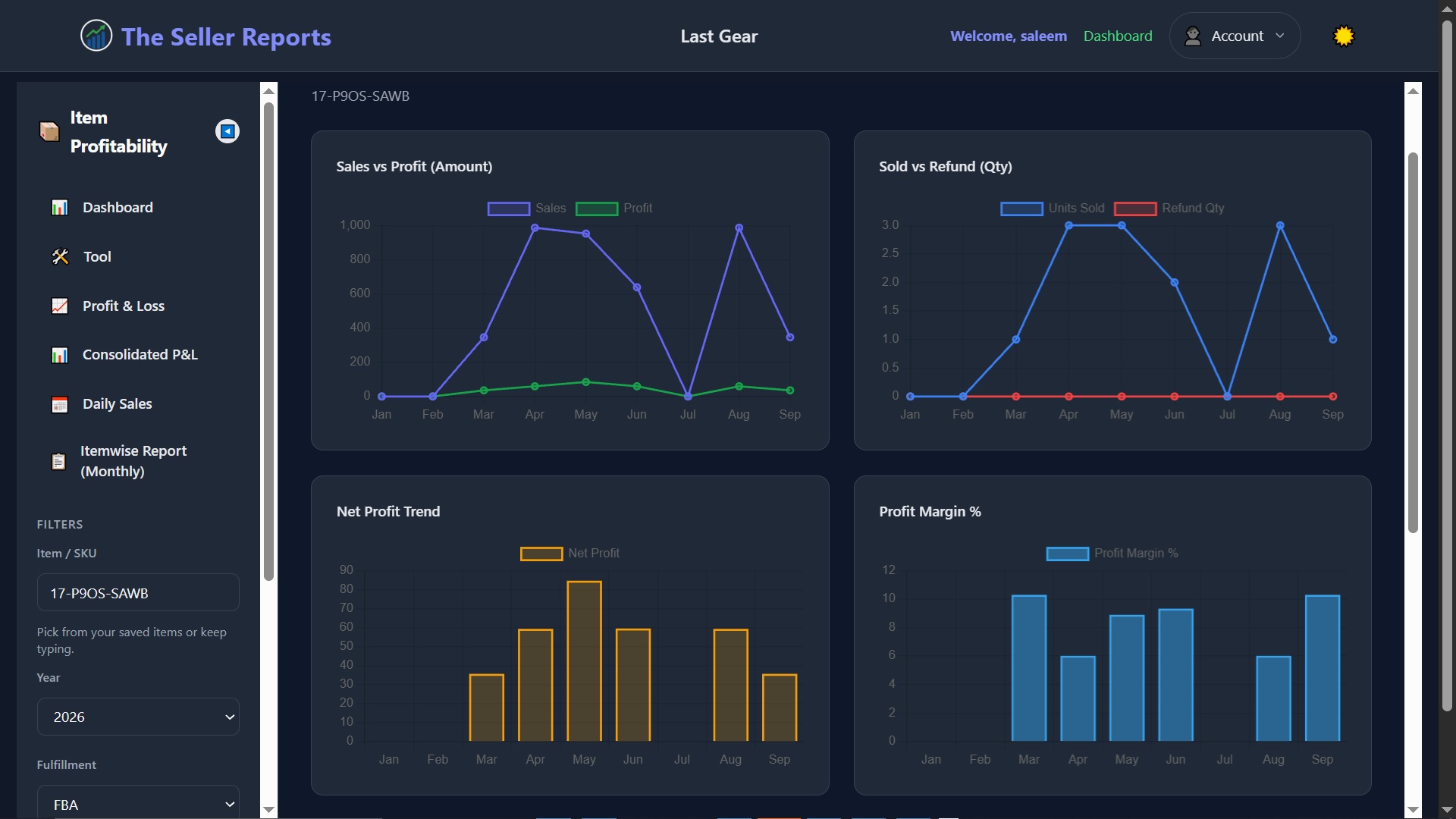Image resolution: width=1456 pixels, height=819 pixels.
Task: Click the Item / SKU input field
Action: (x=138, y=593)
